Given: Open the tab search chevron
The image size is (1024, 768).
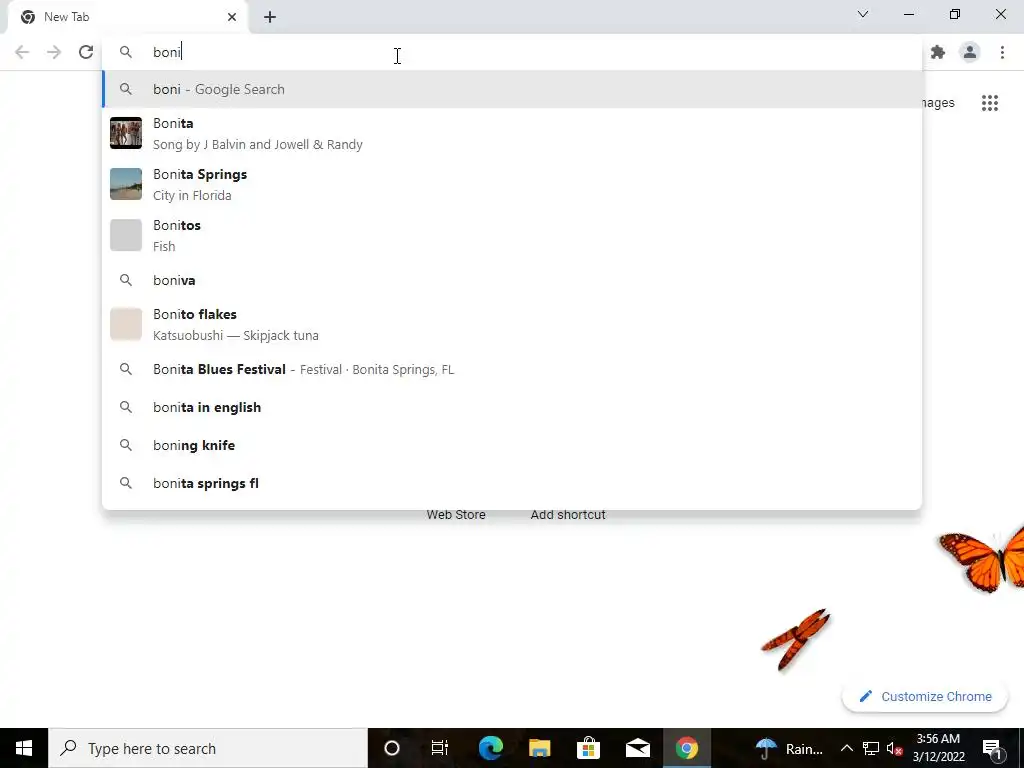Looking at the screenshot, I should [863, 14].
